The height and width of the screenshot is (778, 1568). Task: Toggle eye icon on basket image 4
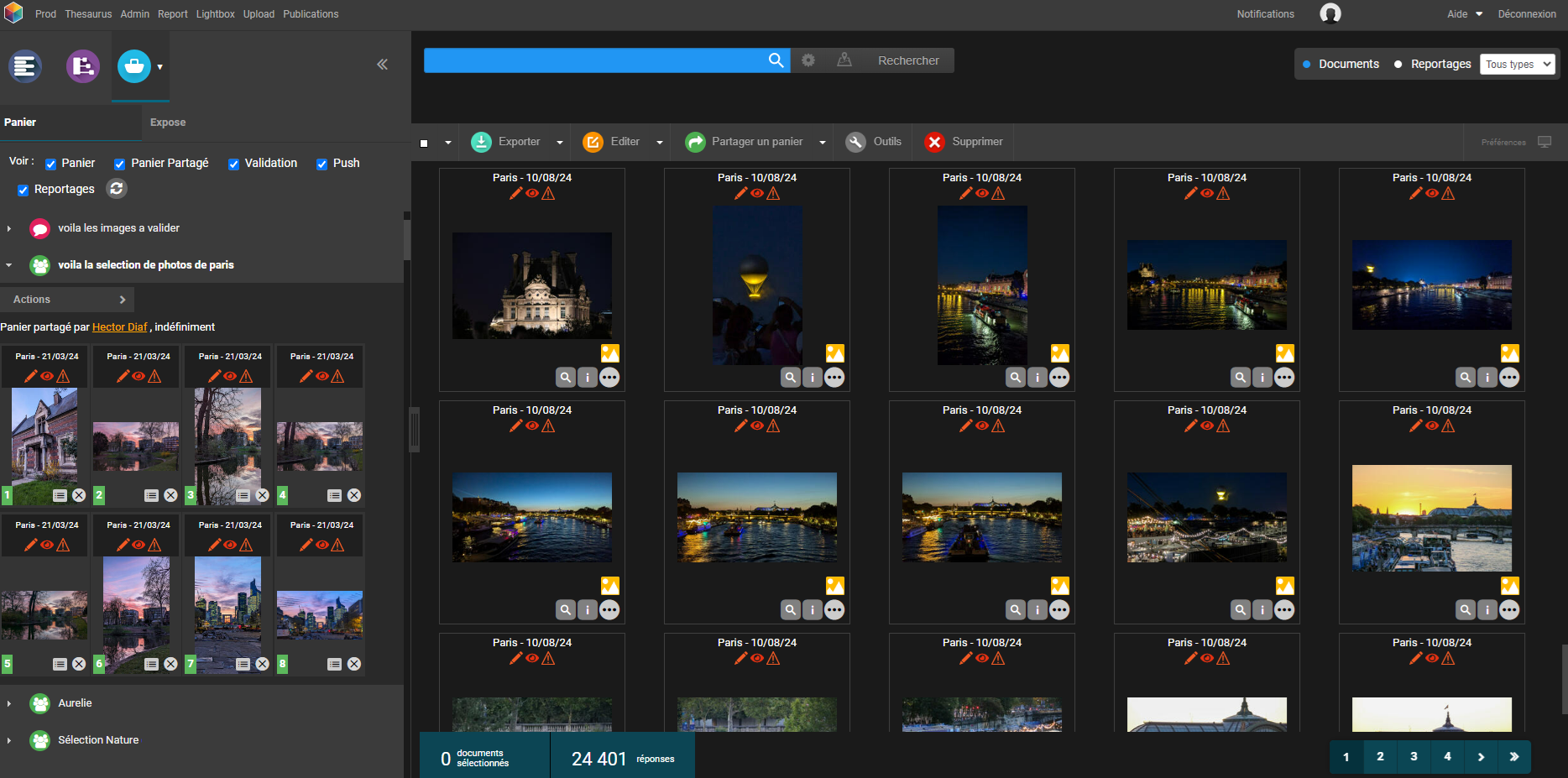click(x=321, y=376)
